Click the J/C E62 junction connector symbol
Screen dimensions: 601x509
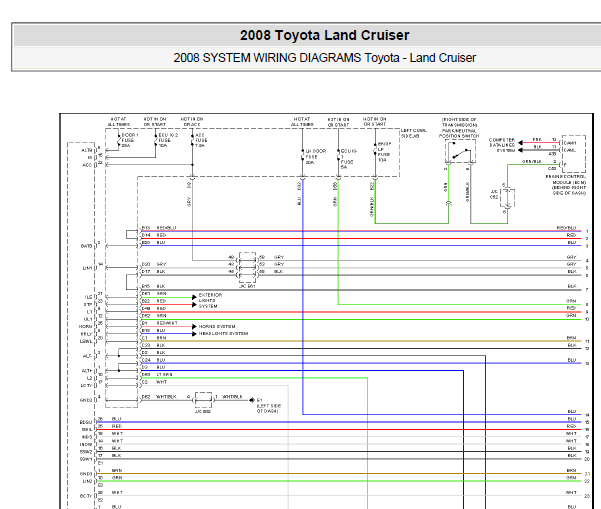pyautogui.click(x=203, y=400)
